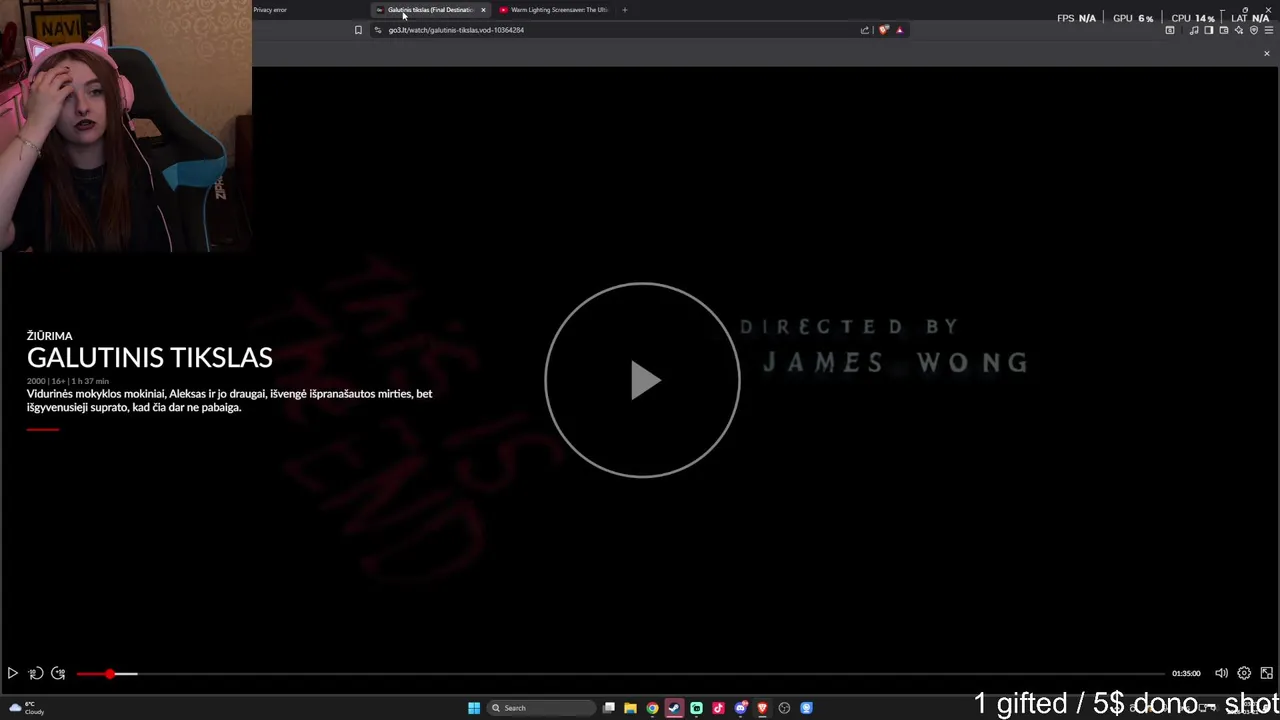1280x720 pixels.
Task: Launch Google Chrome from the taskbar
Action: [x=652, y=708]
